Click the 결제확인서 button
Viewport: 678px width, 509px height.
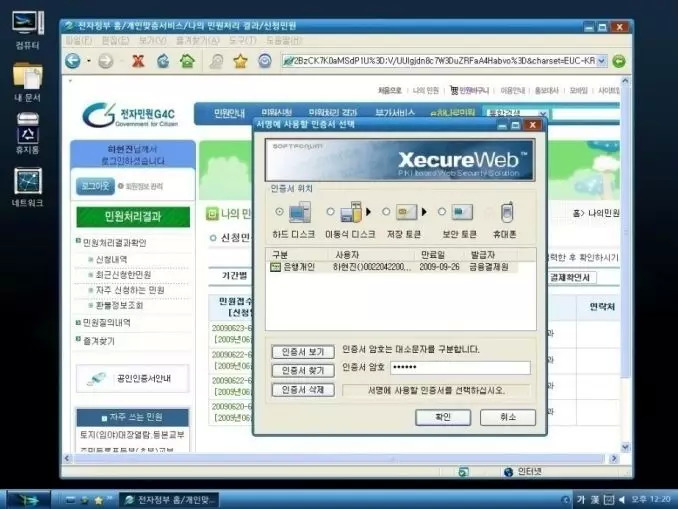(x=572, y=278)
